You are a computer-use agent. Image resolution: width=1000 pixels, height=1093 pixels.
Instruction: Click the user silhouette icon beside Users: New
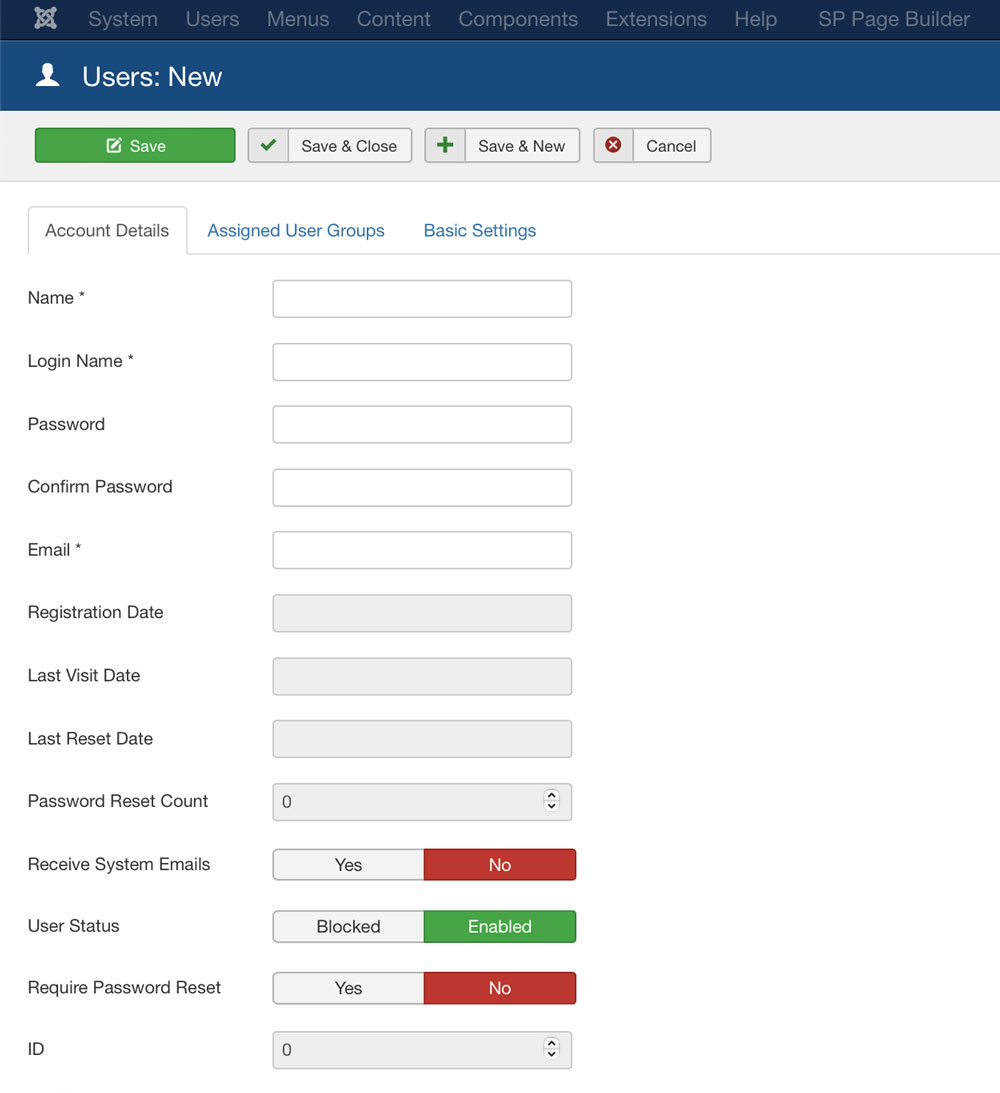tap(47, 75)
